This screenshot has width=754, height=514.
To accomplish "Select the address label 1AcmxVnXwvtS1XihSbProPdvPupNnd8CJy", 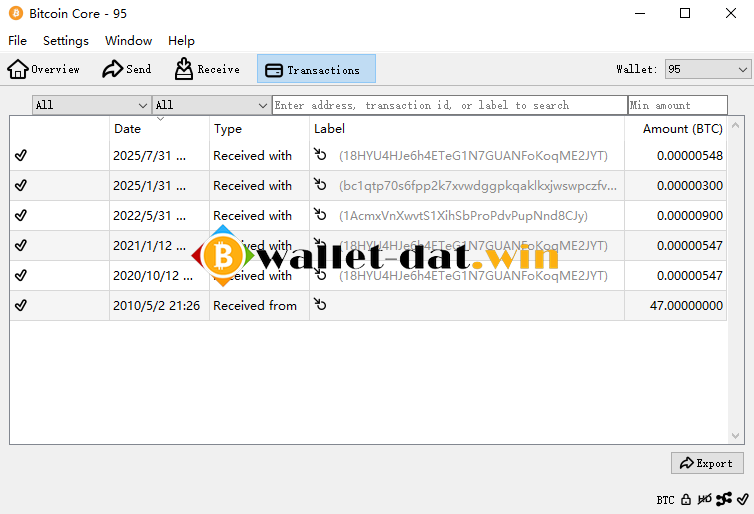I will [x=463, y=215].
